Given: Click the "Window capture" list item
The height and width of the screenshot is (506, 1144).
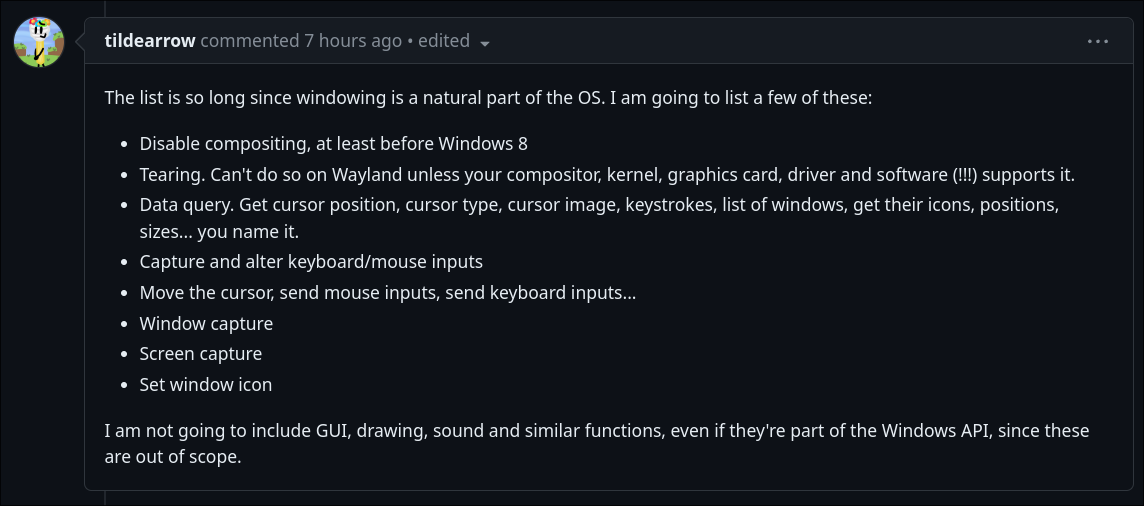Looking at the screenshot, I should [206, 323].
